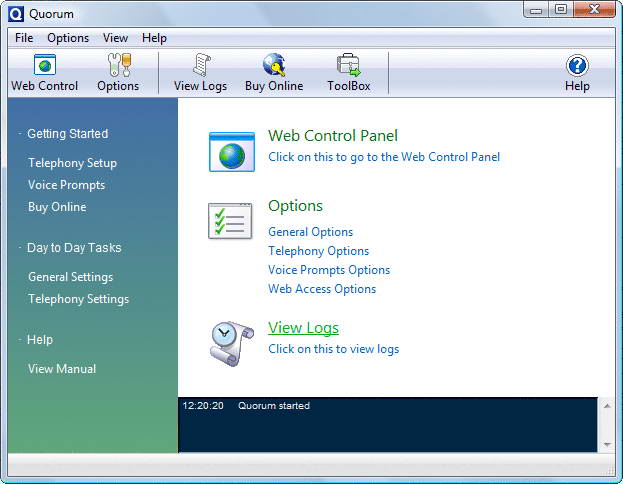Collapse the Day to Day Tasks section
This screenshot has height=484, width=623.
pyautogui.click(x=20, y=248)
